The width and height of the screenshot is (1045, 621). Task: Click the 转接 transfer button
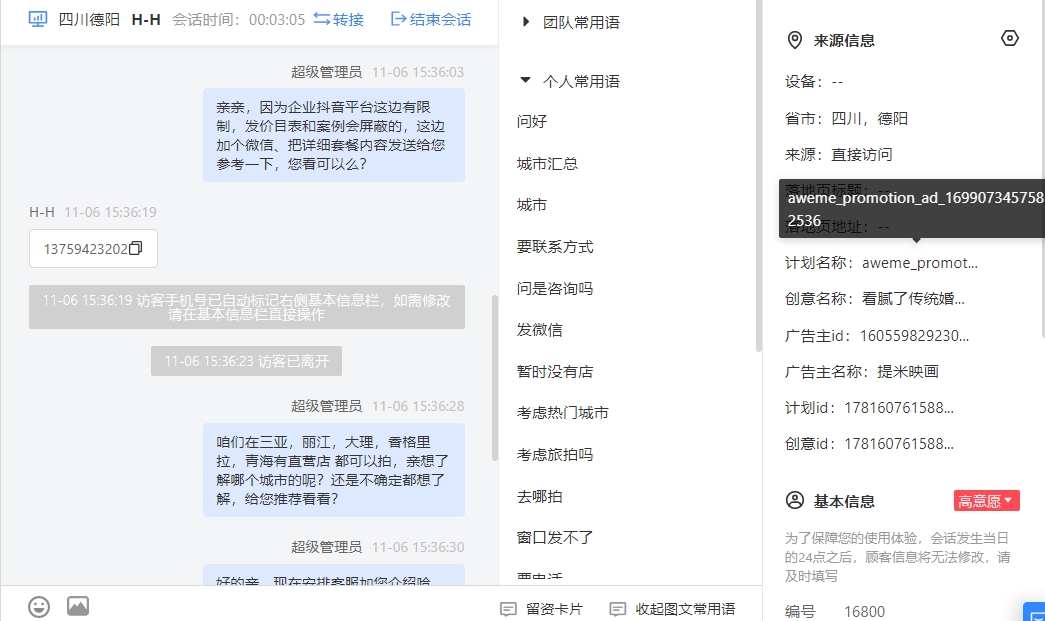(339, 19)
